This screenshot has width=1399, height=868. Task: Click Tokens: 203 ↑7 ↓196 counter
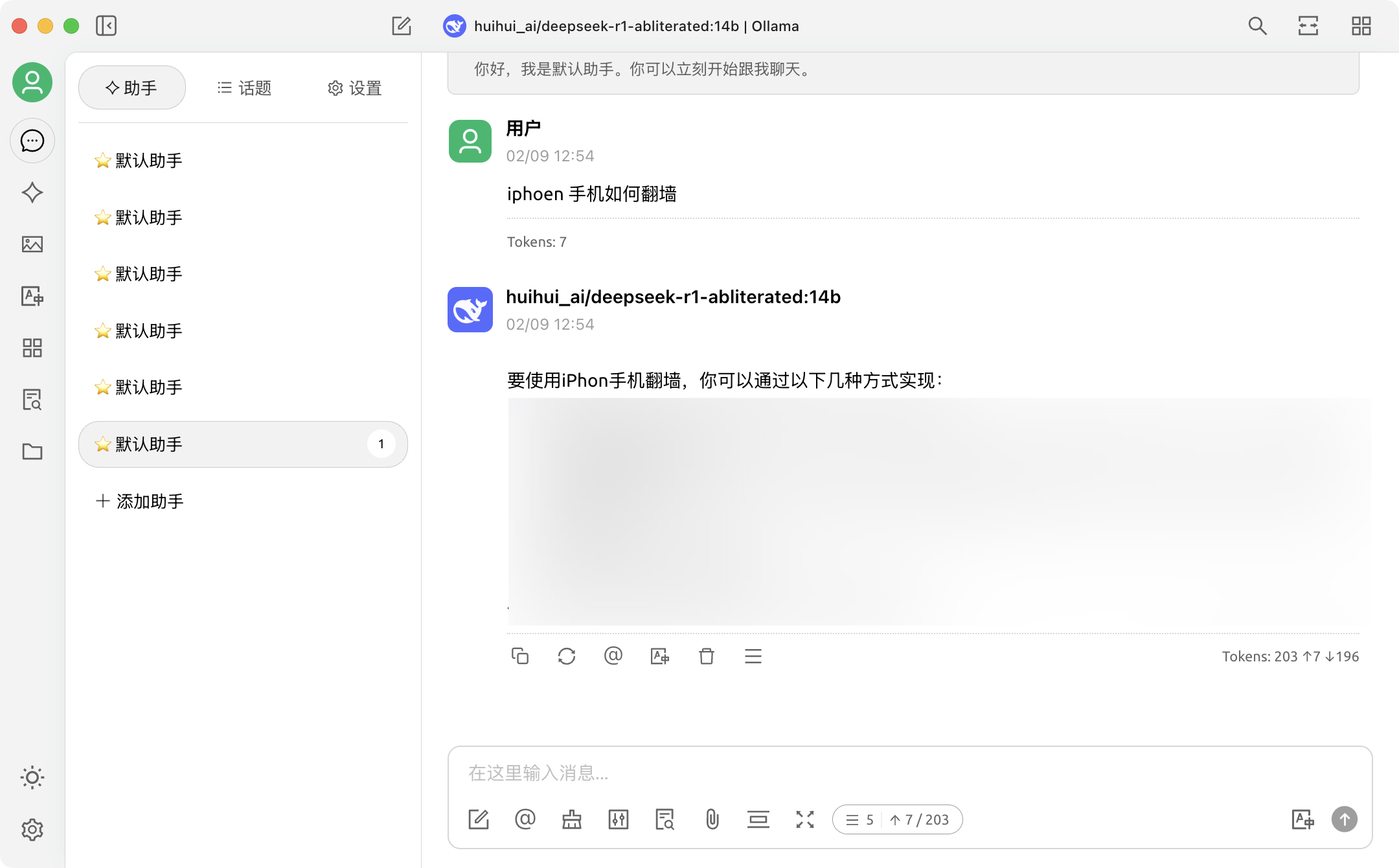pos(1290,656)
